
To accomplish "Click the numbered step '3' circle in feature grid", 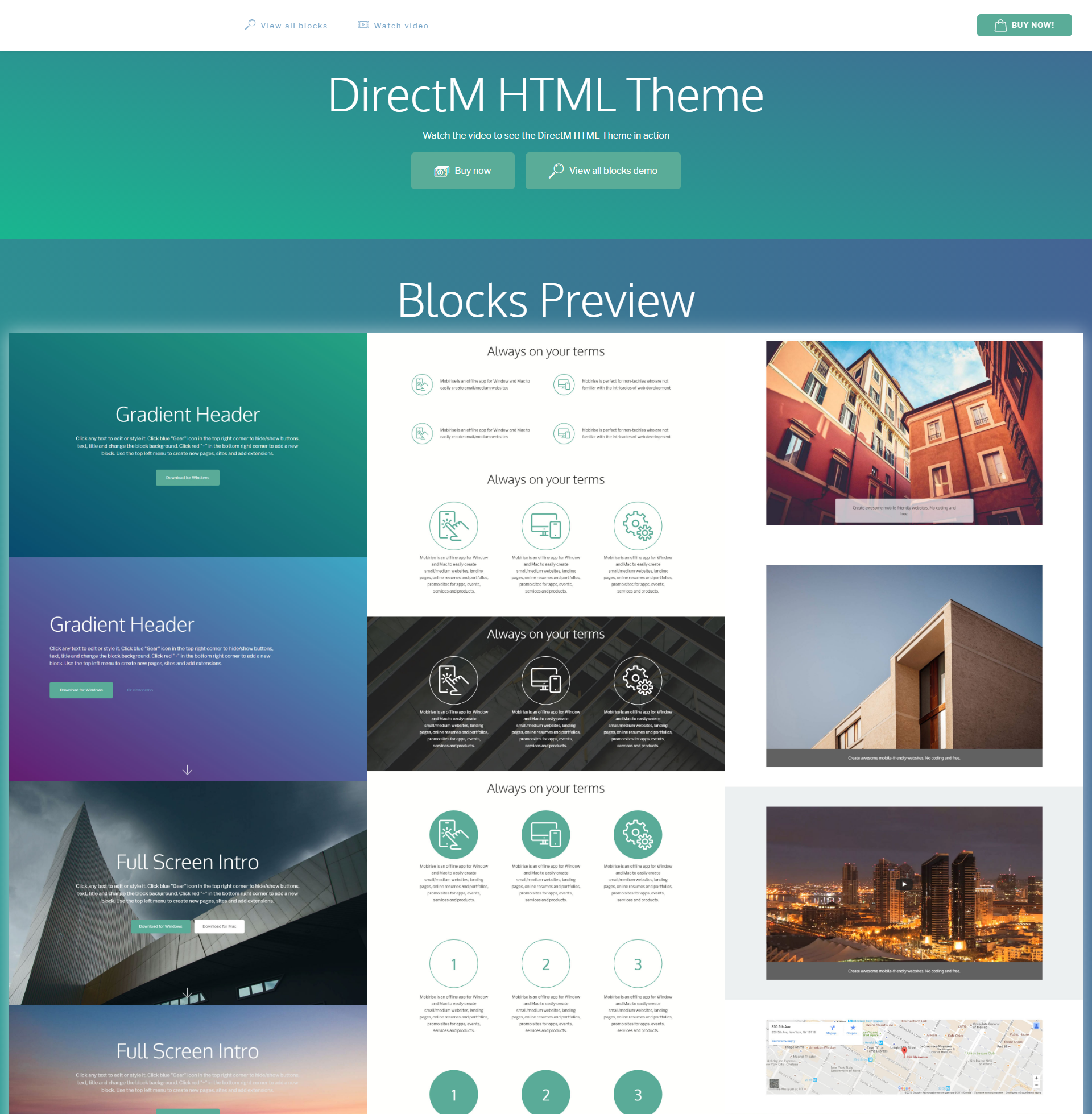I will (638, 963).
